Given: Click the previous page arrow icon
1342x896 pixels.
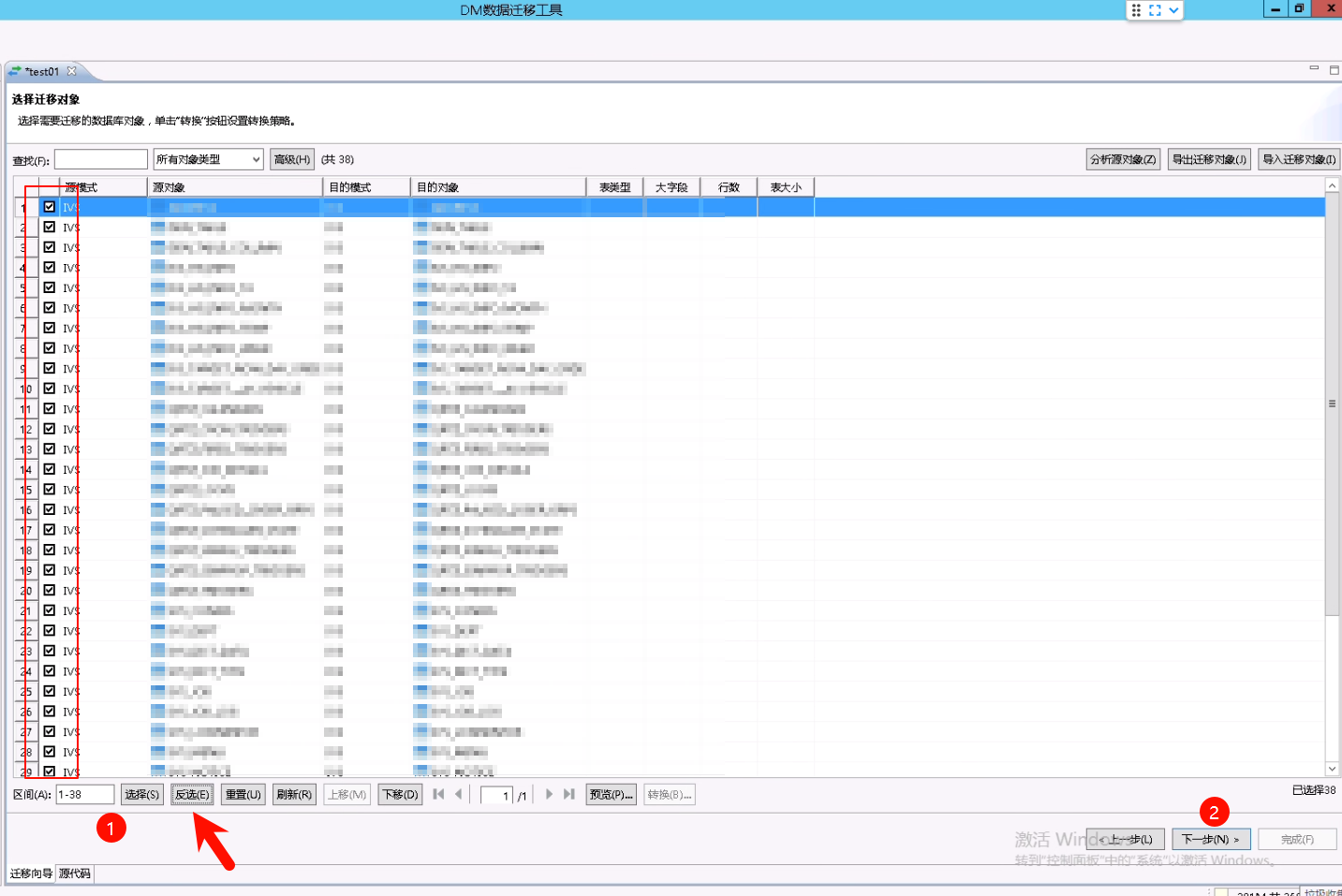Looking at the screenshot, I should 459,794.
